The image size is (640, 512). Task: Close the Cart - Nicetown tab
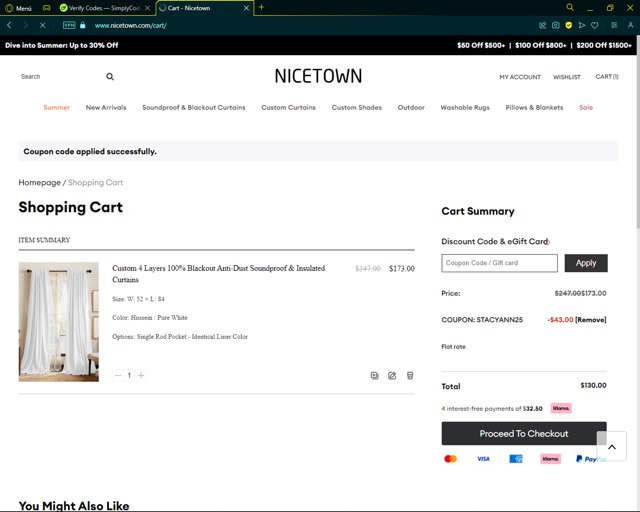point(246,8)
